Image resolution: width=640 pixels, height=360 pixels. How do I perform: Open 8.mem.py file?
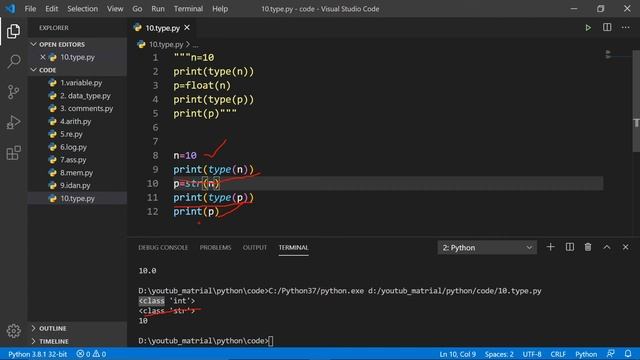(x=77, y=173)
